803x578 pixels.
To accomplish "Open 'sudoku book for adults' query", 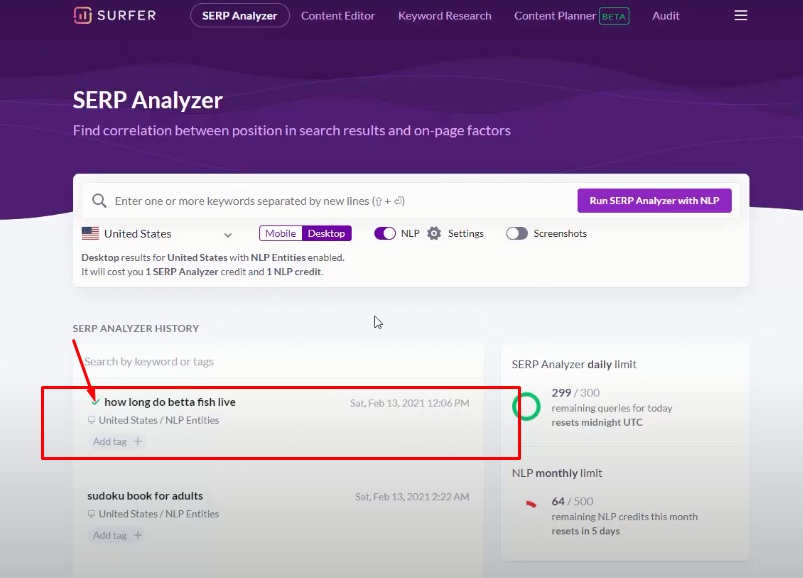I will pyautogui.click(x=145, y=496).
